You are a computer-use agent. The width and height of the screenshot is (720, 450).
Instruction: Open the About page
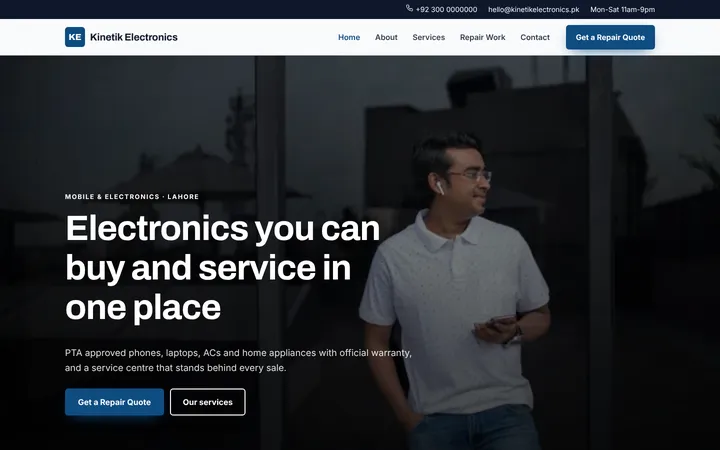tap(386, 37)
